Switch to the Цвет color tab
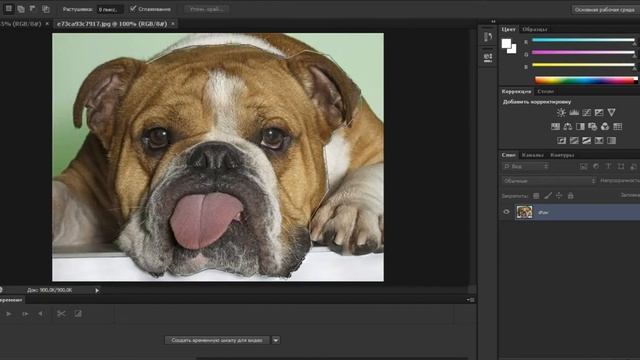Screen dimensions: 640x360 point(508,29)
